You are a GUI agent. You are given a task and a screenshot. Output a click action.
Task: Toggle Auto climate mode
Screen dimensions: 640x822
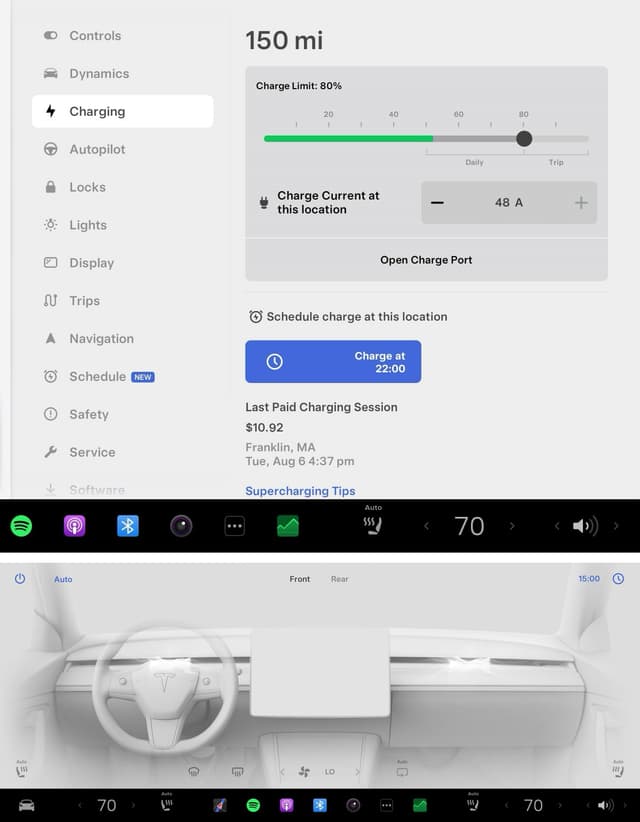pos(63,579)
